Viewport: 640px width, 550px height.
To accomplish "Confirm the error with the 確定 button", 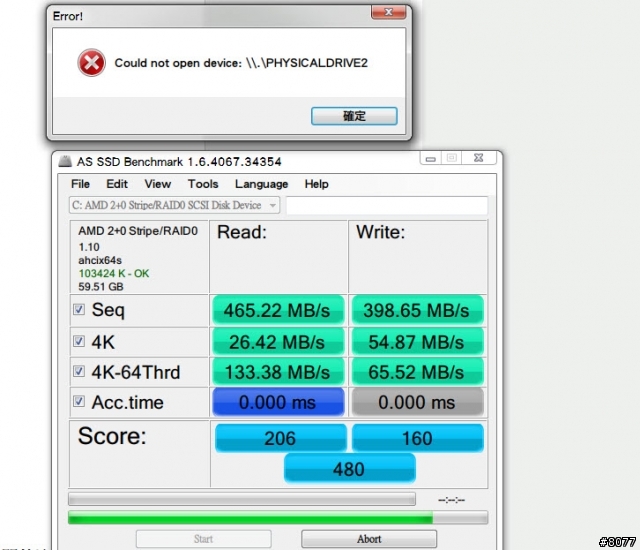I will tap(354, 116).
